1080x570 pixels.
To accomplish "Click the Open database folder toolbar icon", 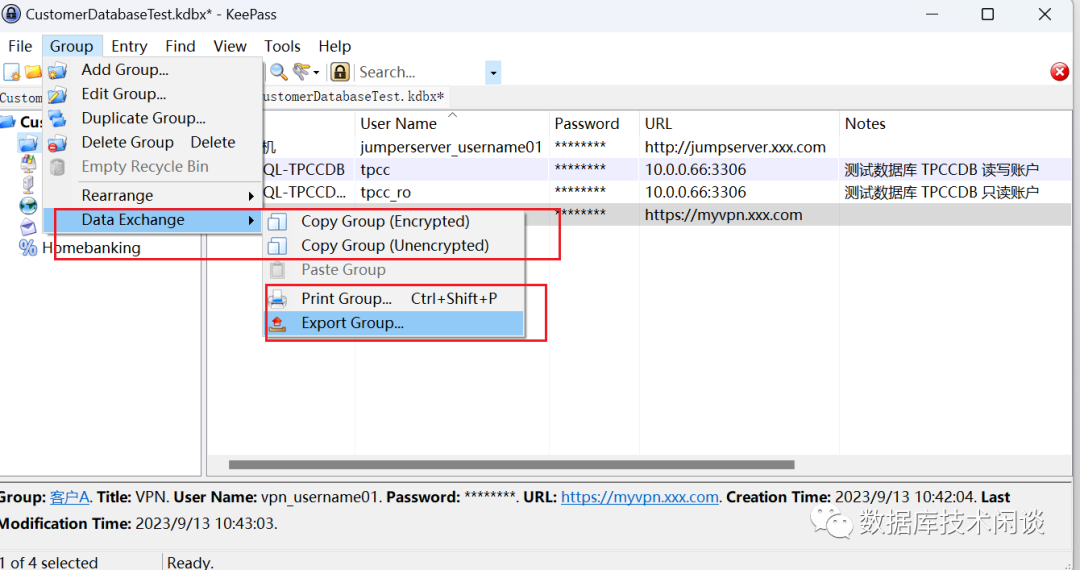I will pyautogui.click(x=33, y=72).
